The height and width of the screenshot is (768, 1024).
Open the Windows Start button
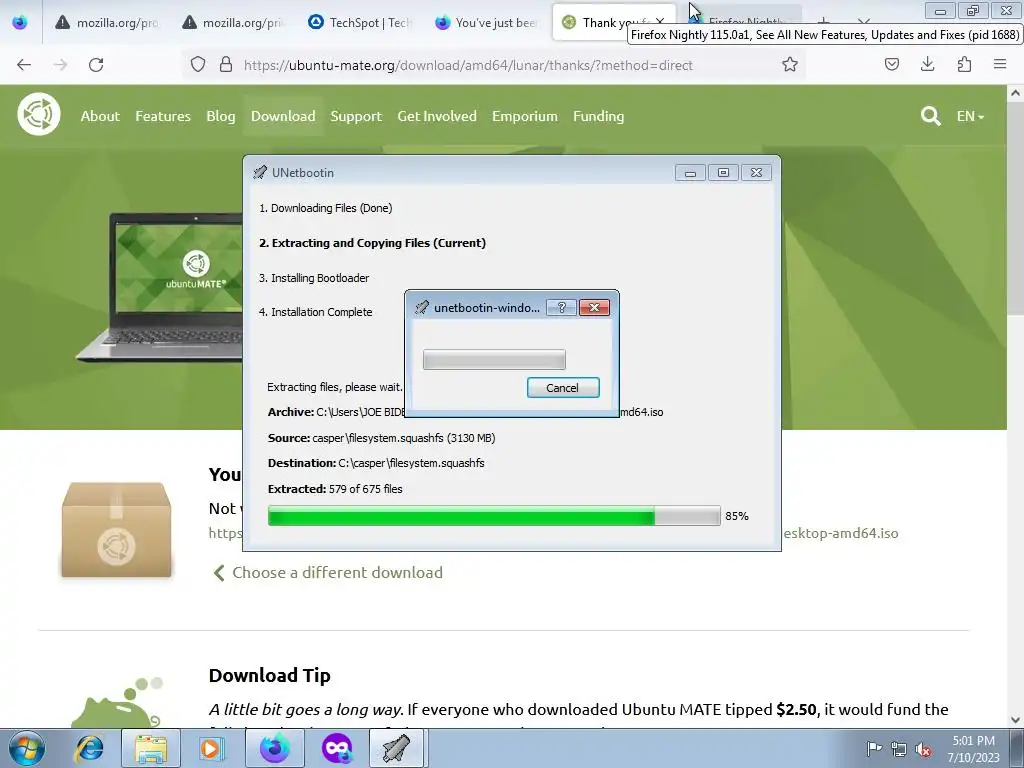pyautogui.click(x=27, y=748)
